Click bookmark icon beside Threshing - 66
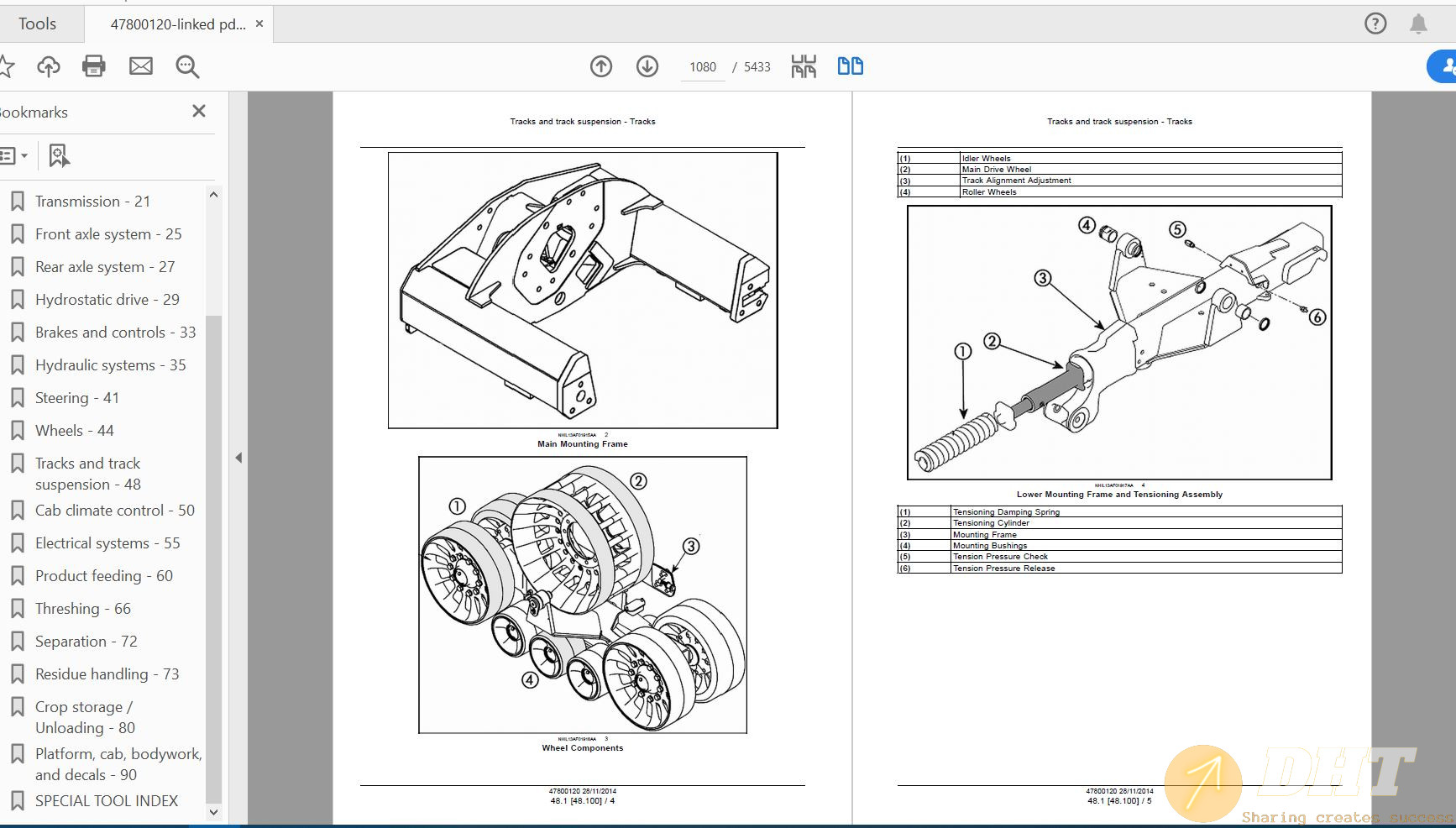This screenshot has width=1456, height=828. point(17,609)
